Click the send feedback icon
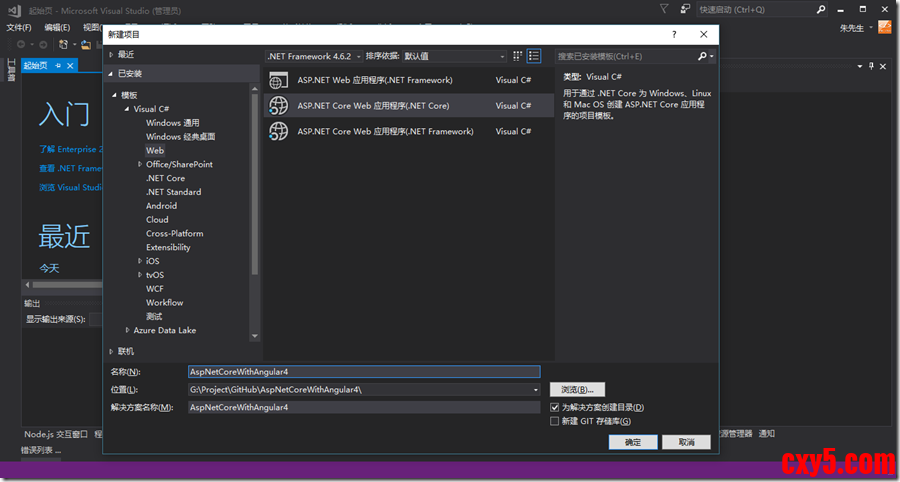This screenshot has width=900, height=482. [x=685, y=9]
